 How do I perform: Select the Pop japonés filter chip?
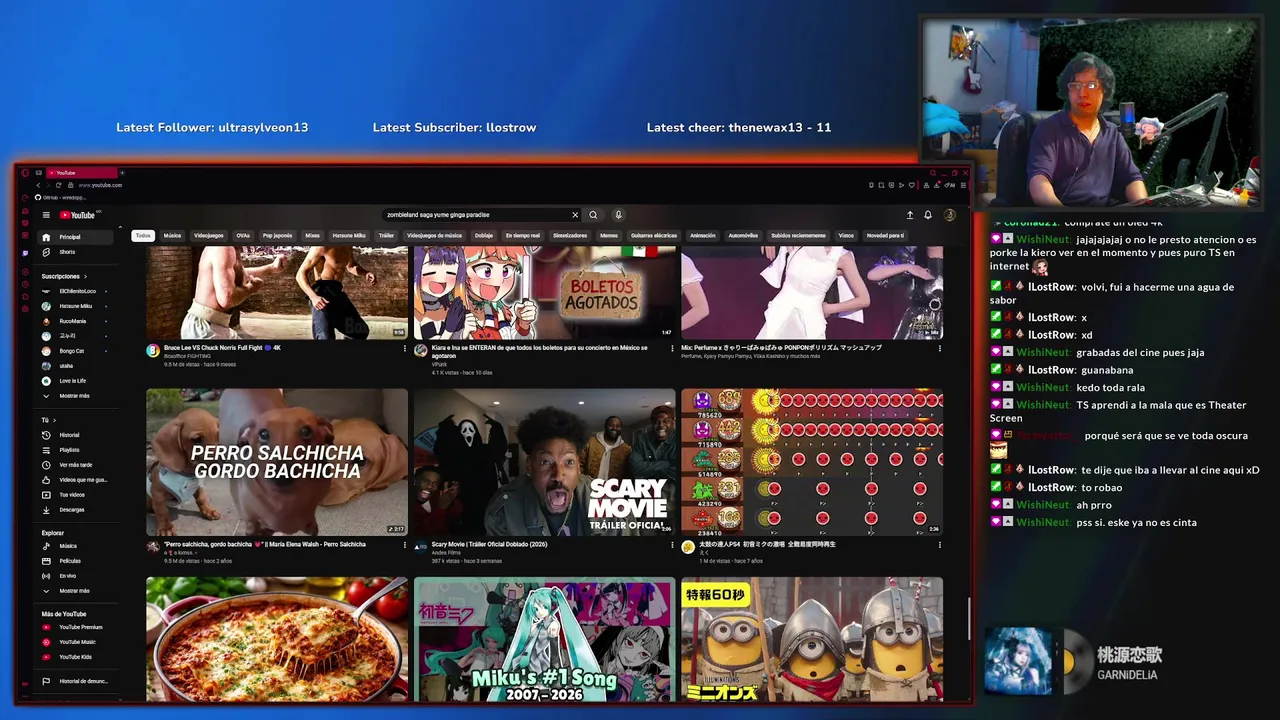coord(277,236)
